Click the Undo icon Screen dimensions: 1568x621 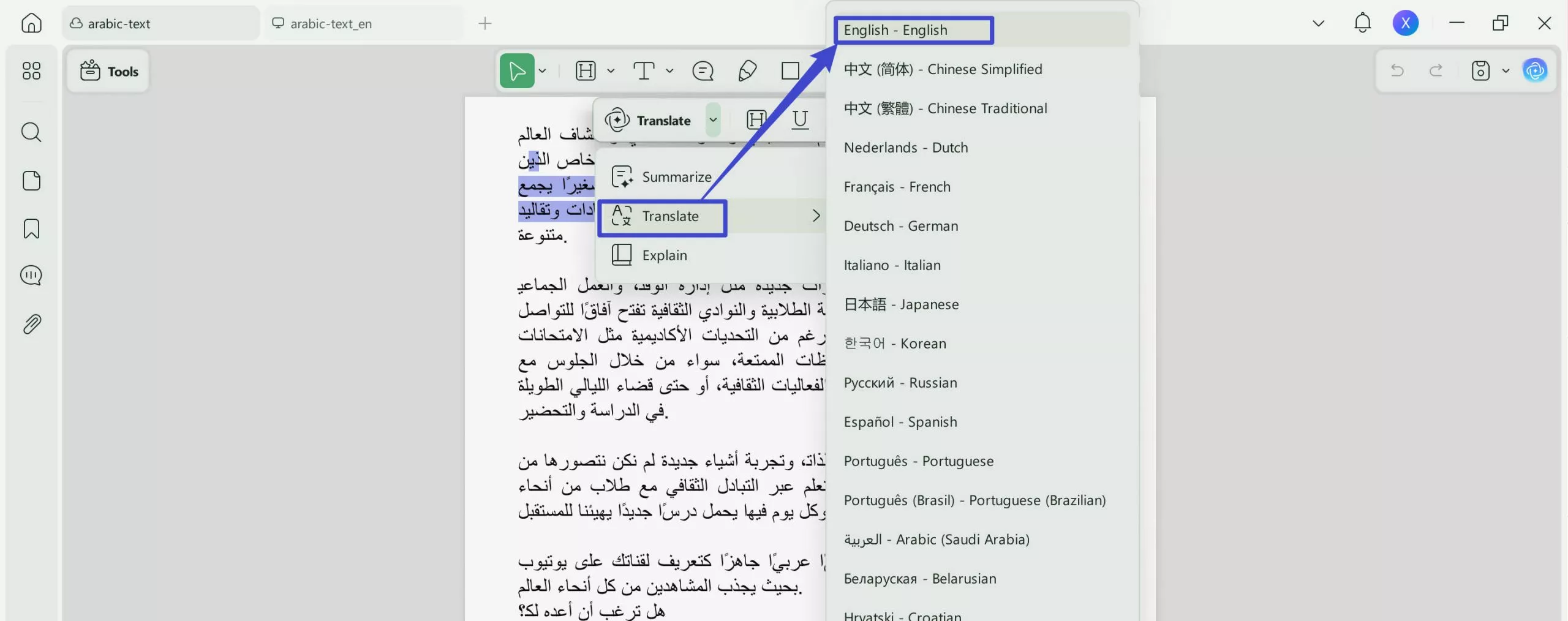[x=1398, y=70]
